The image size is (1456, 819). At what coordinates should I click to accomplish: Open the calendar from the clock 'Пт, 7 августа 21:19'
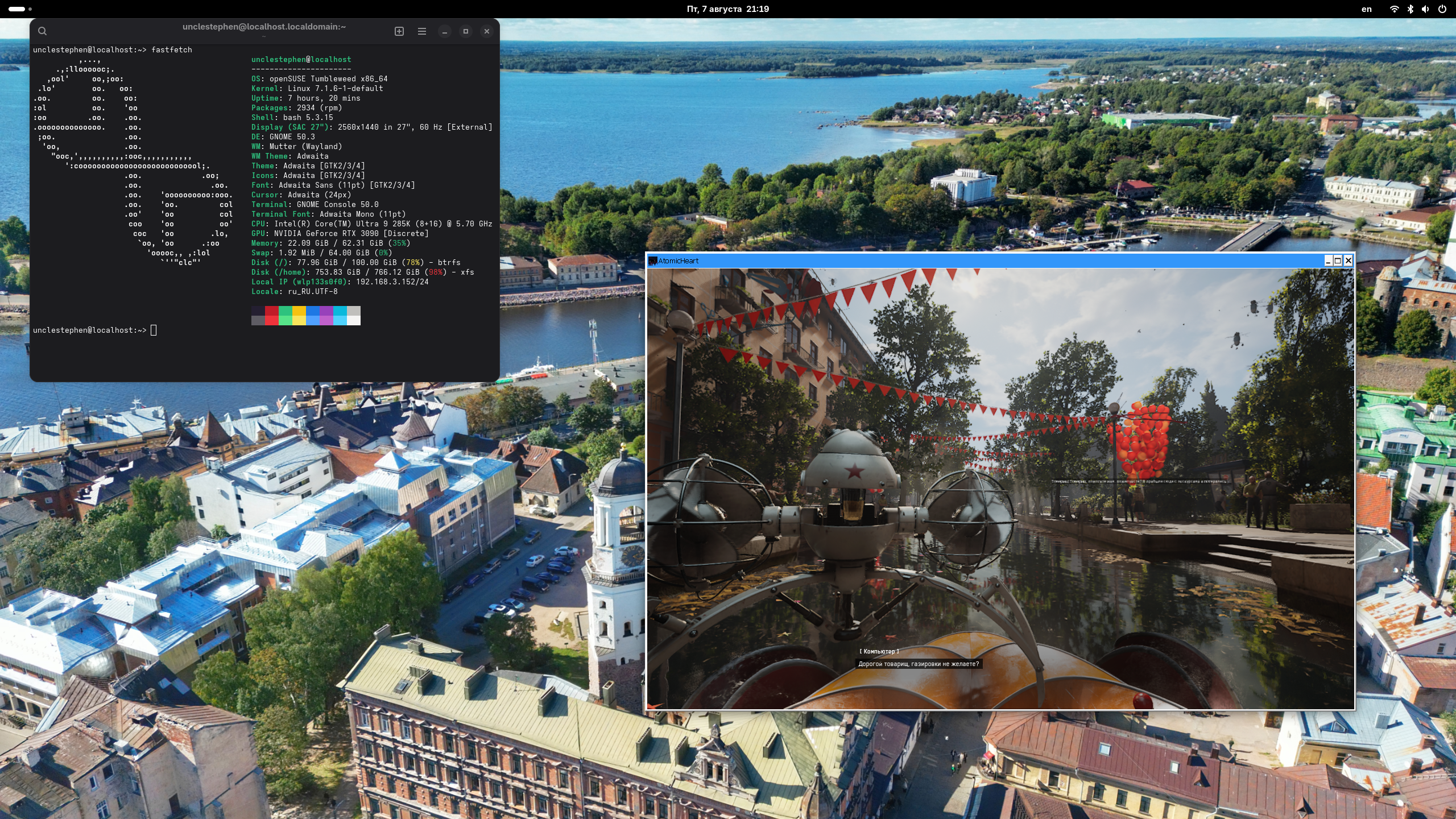point(728,9)
